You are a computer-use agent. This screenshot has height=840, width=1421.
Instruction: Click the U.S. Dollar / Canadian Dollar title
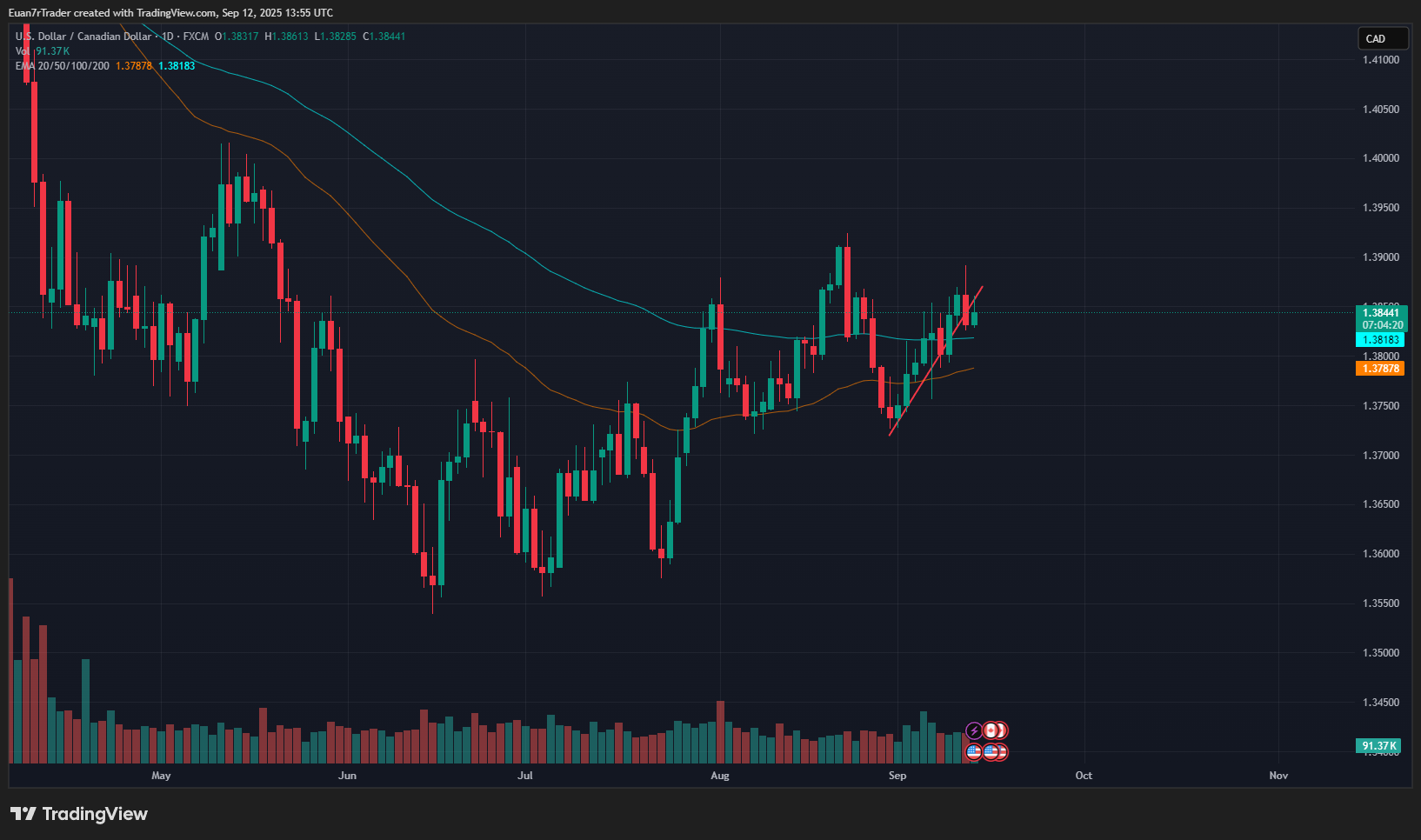83,37
